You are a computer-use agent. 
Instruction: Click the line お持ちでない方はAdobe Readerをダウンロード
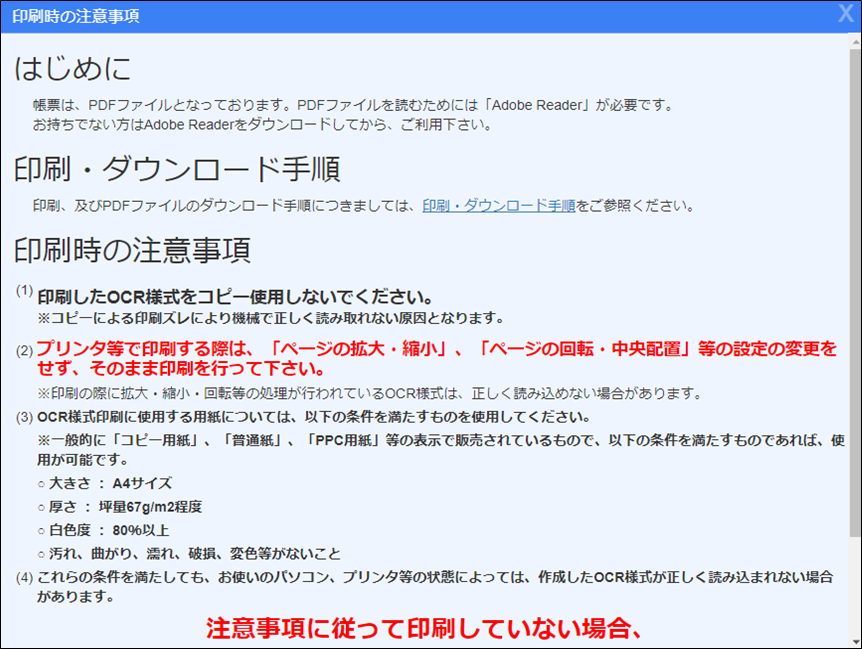[262, 125]
